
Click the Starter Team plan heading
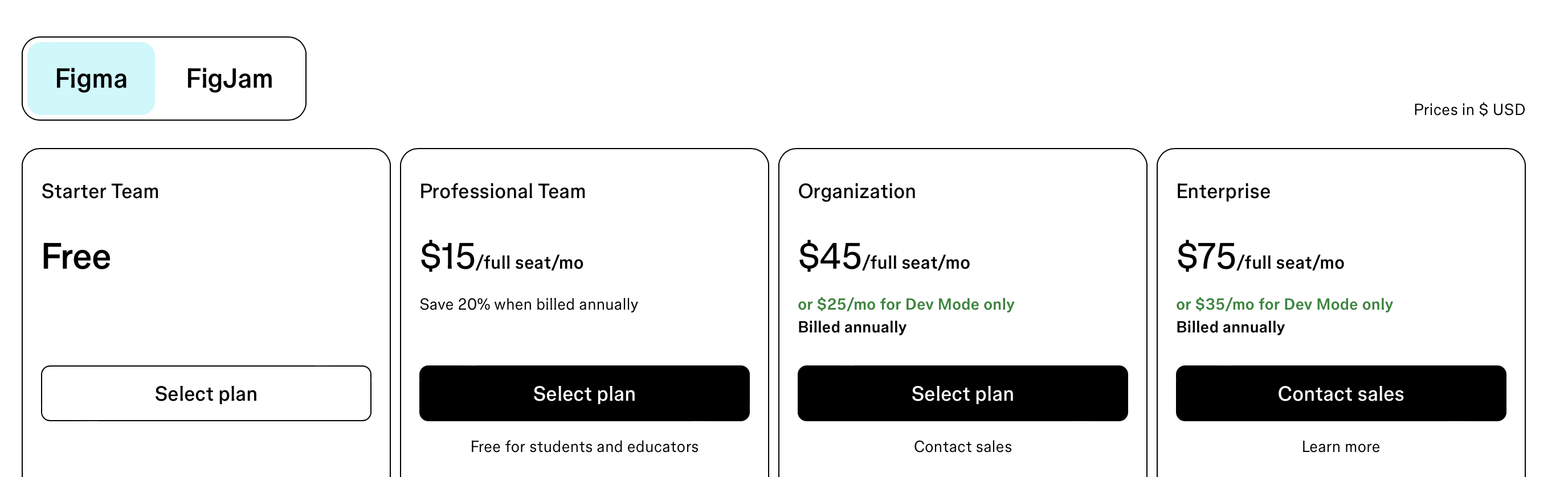(x=100, y=191)
